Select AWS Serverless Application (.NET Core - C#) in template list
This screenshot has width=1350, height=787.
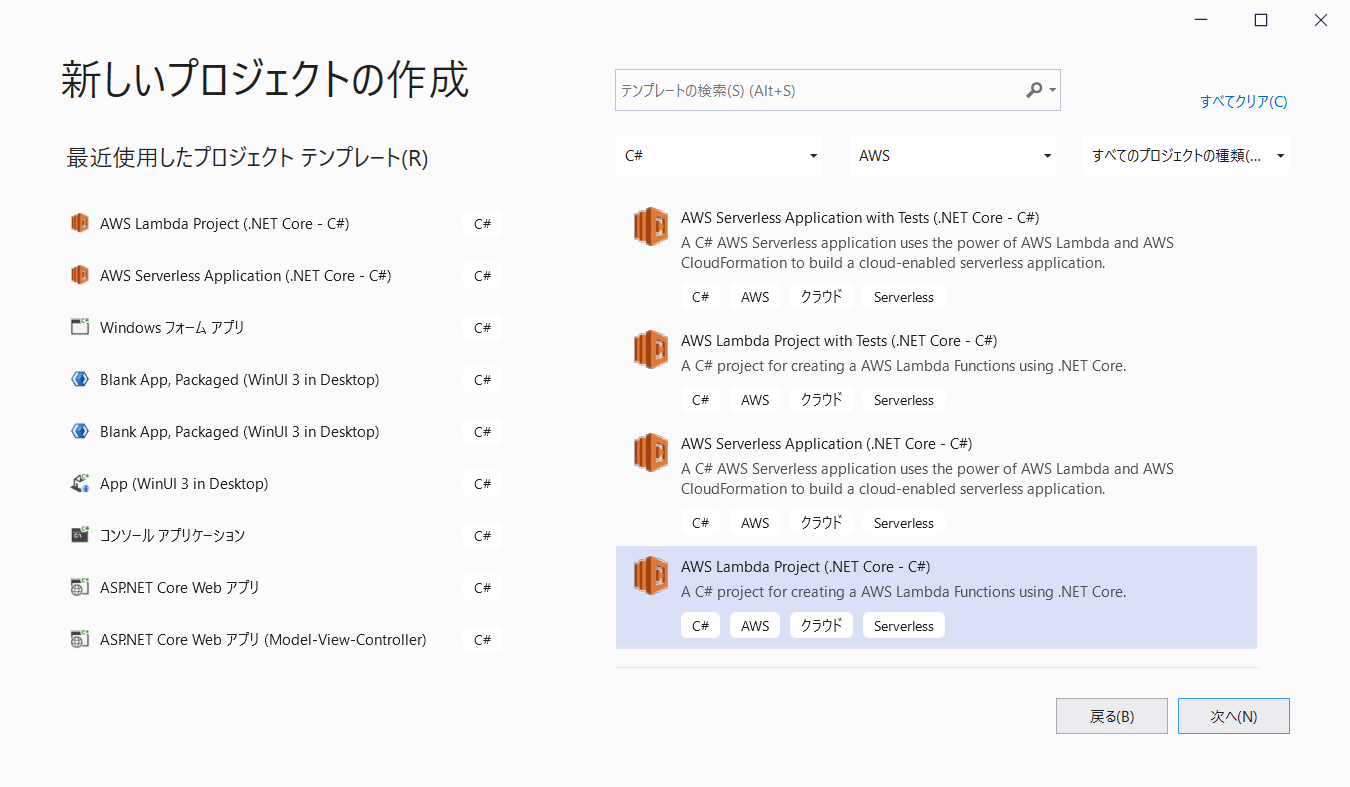click(936, 483)
